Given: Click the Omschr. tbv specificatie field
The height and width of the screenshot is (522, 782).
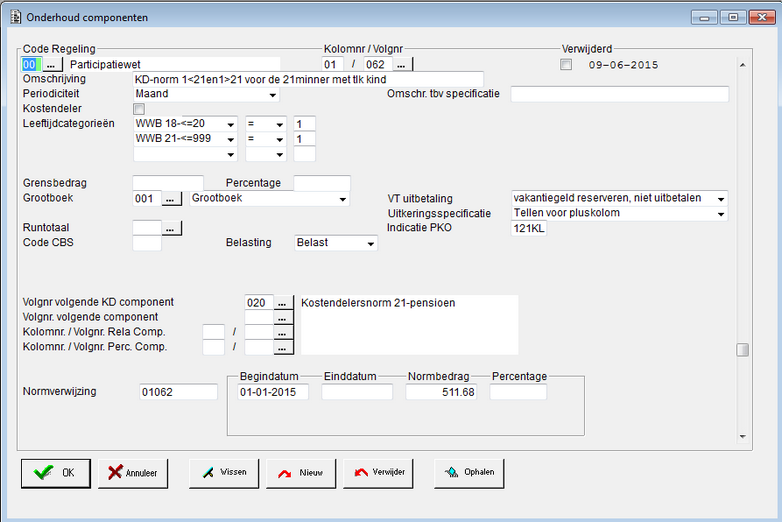Looking at the screenshot, I should click(x=620, y=94).
